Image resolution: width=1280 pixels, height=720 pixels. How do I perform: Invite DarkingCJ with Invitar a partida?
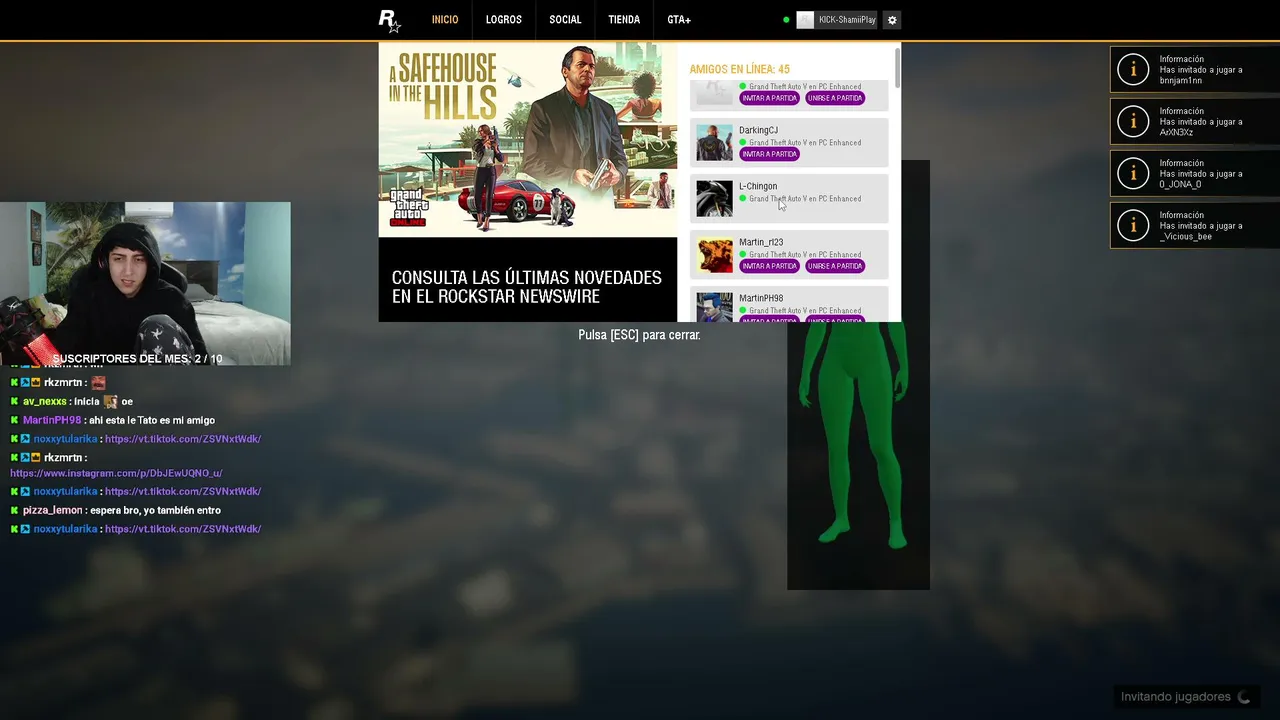tap(769, 154)
